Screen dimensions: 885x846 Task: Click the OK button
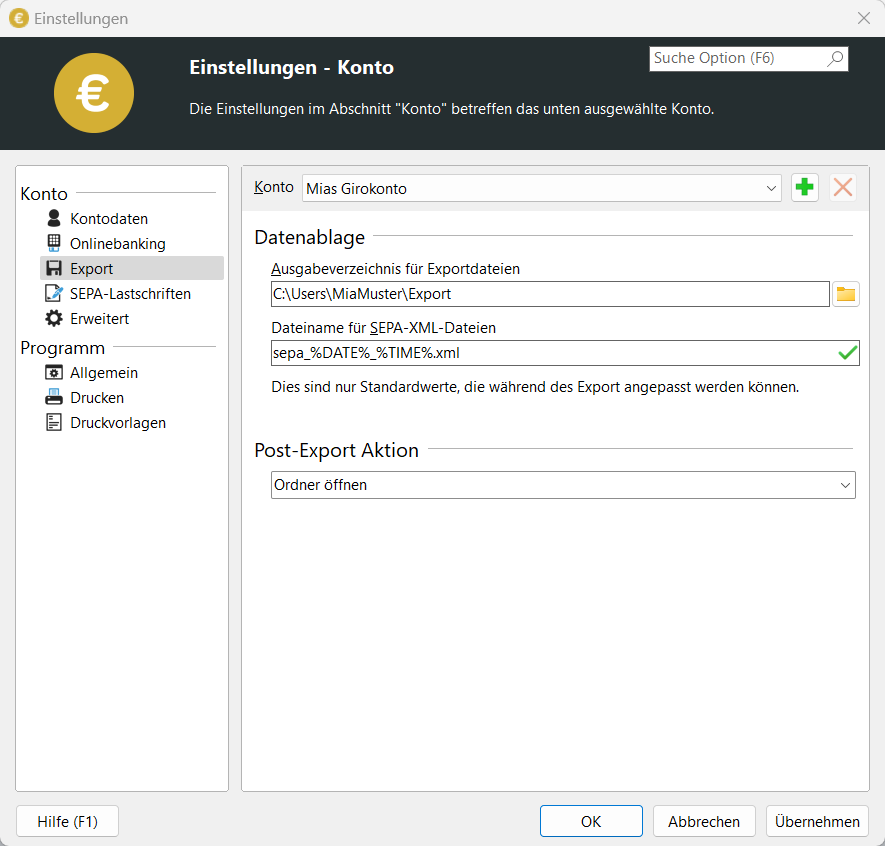591,821
